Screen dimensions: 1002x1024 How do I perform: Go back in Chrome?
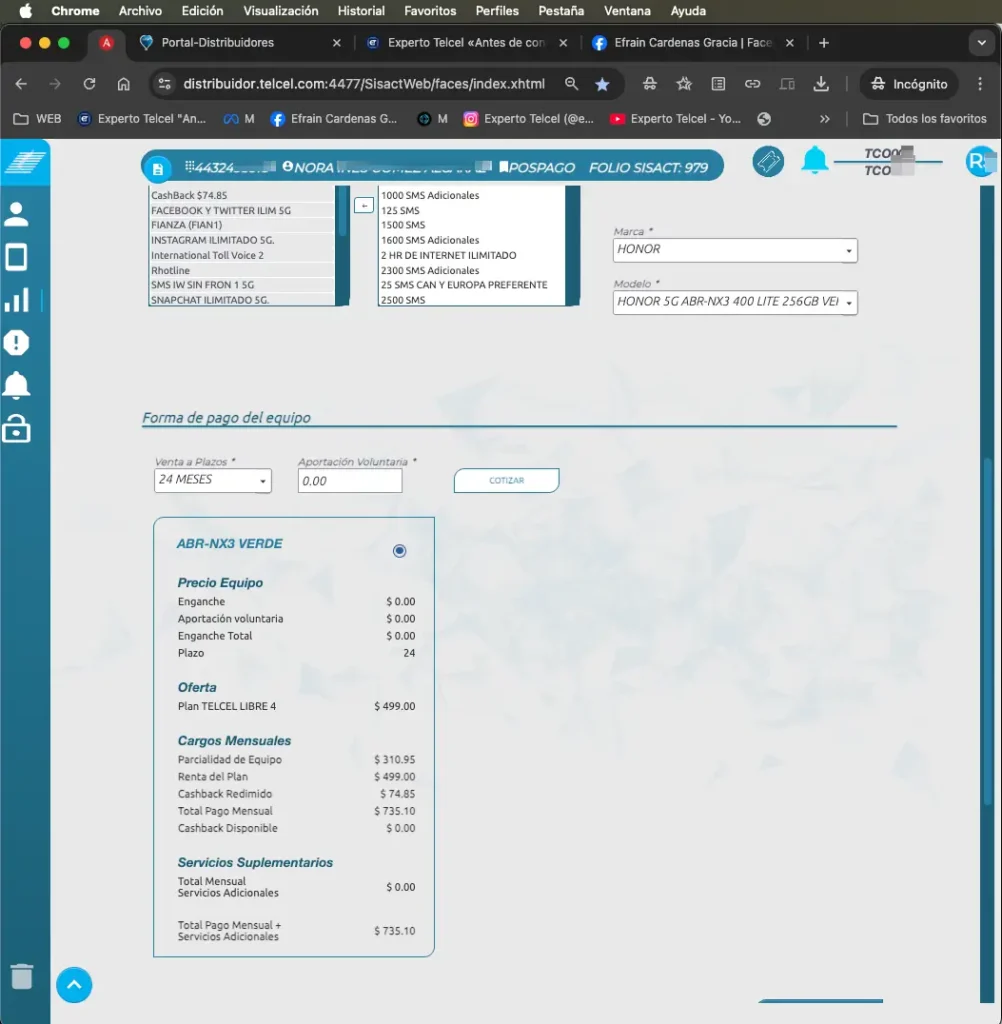pos(21,84)
